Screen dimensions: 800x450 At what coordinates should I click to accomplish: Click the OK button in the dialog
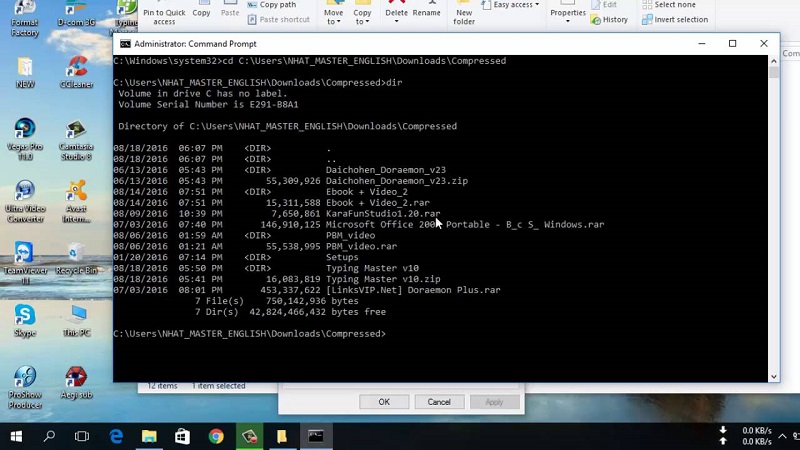[x=384, y=402]
